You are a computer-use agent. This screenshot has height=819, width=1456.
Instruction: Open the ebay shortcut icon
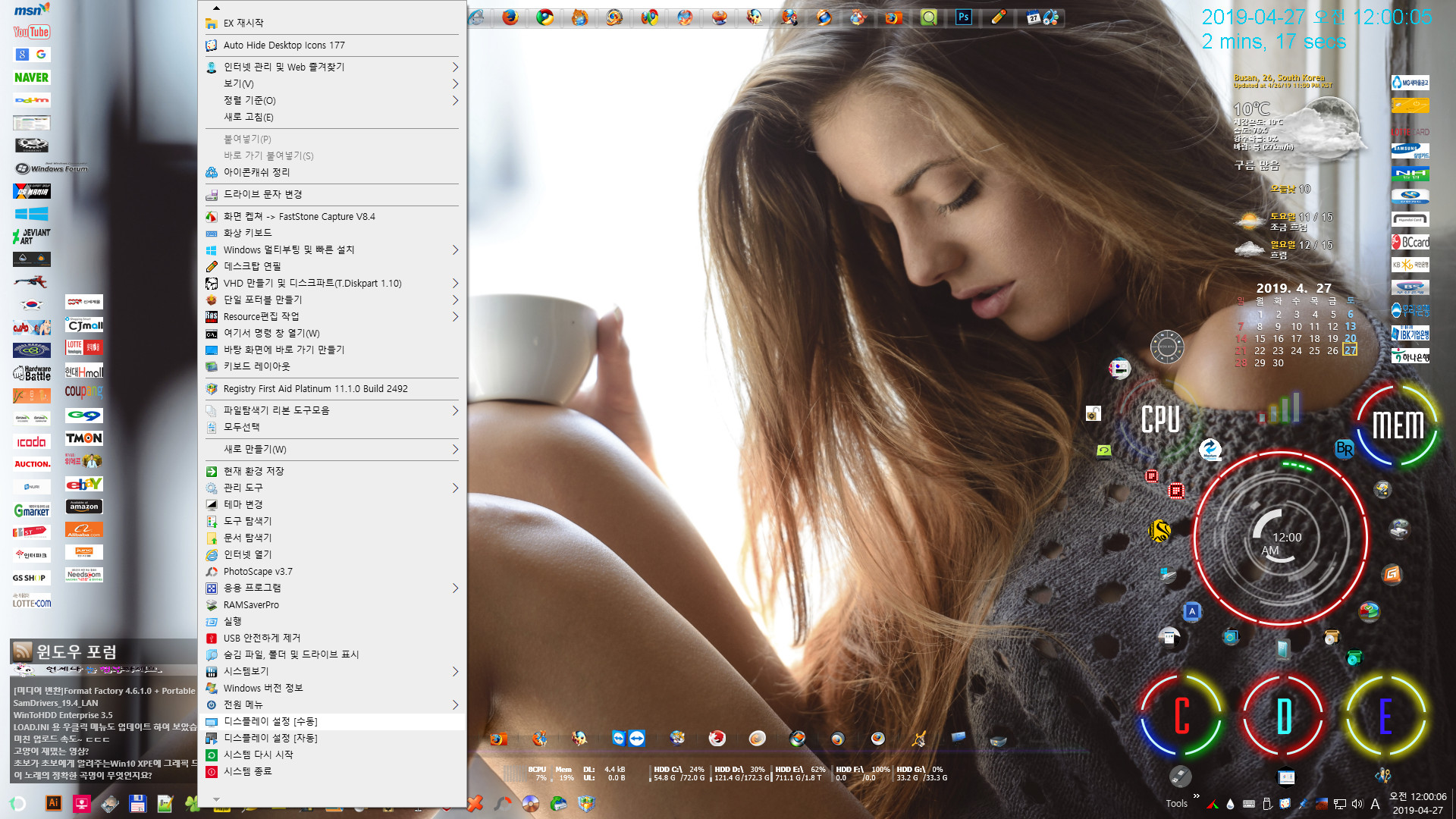point(84,484)
